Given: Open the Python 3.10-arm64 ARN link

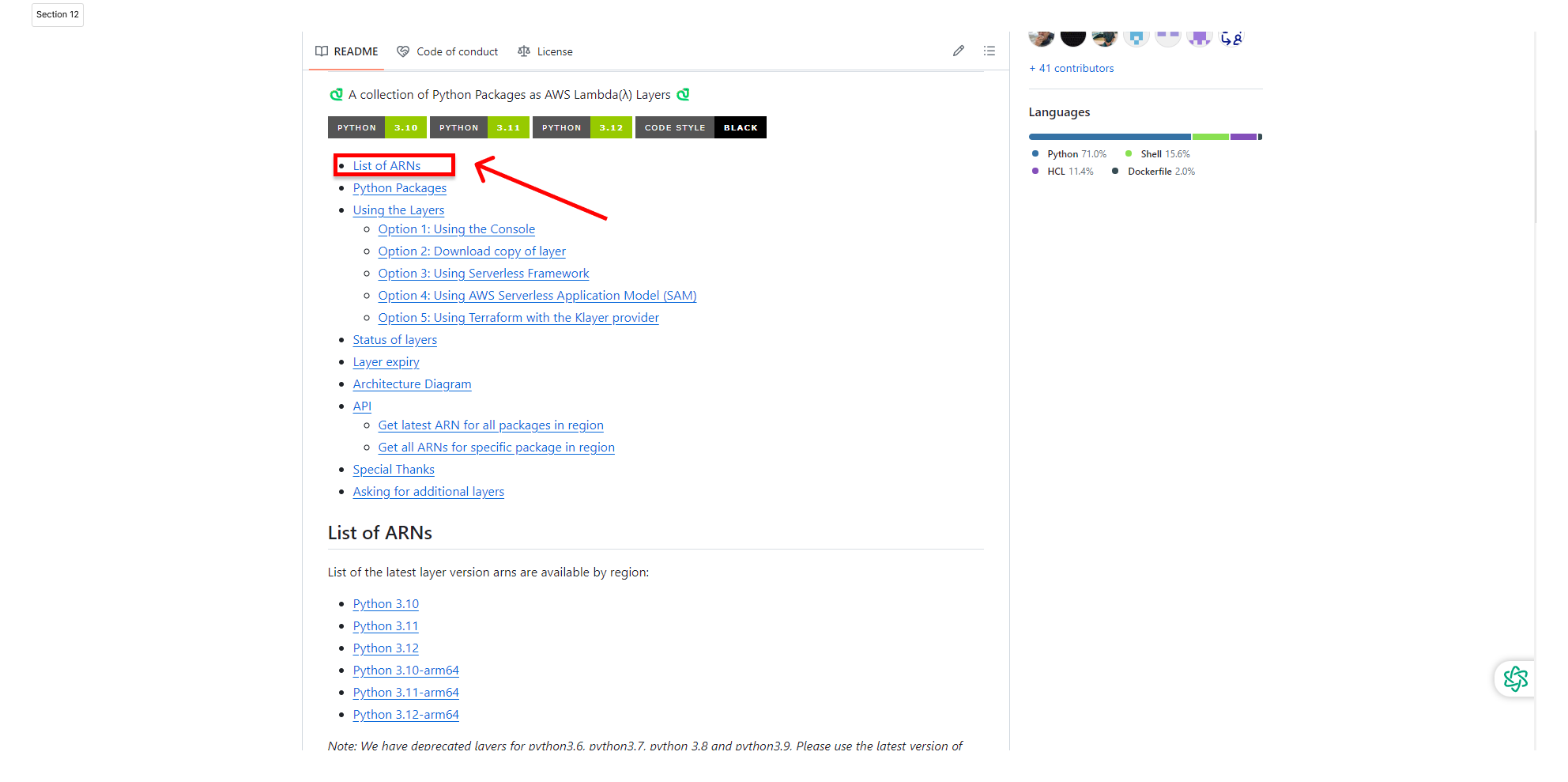Looking at the screenshot, I should (405, 671).
